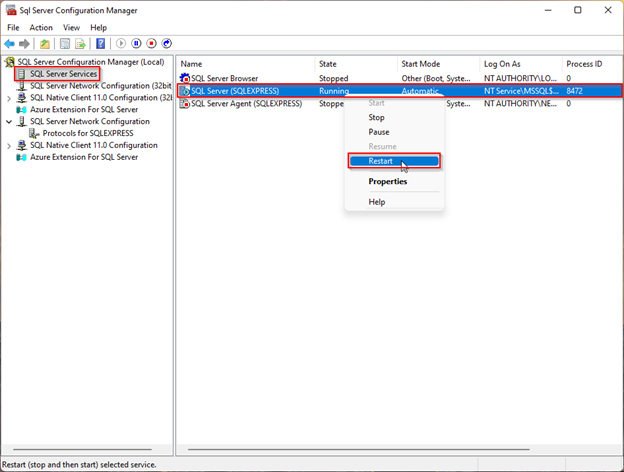Click the SQL Server Agent service icon
624x472 pixels.
click(x=185, y=103)
